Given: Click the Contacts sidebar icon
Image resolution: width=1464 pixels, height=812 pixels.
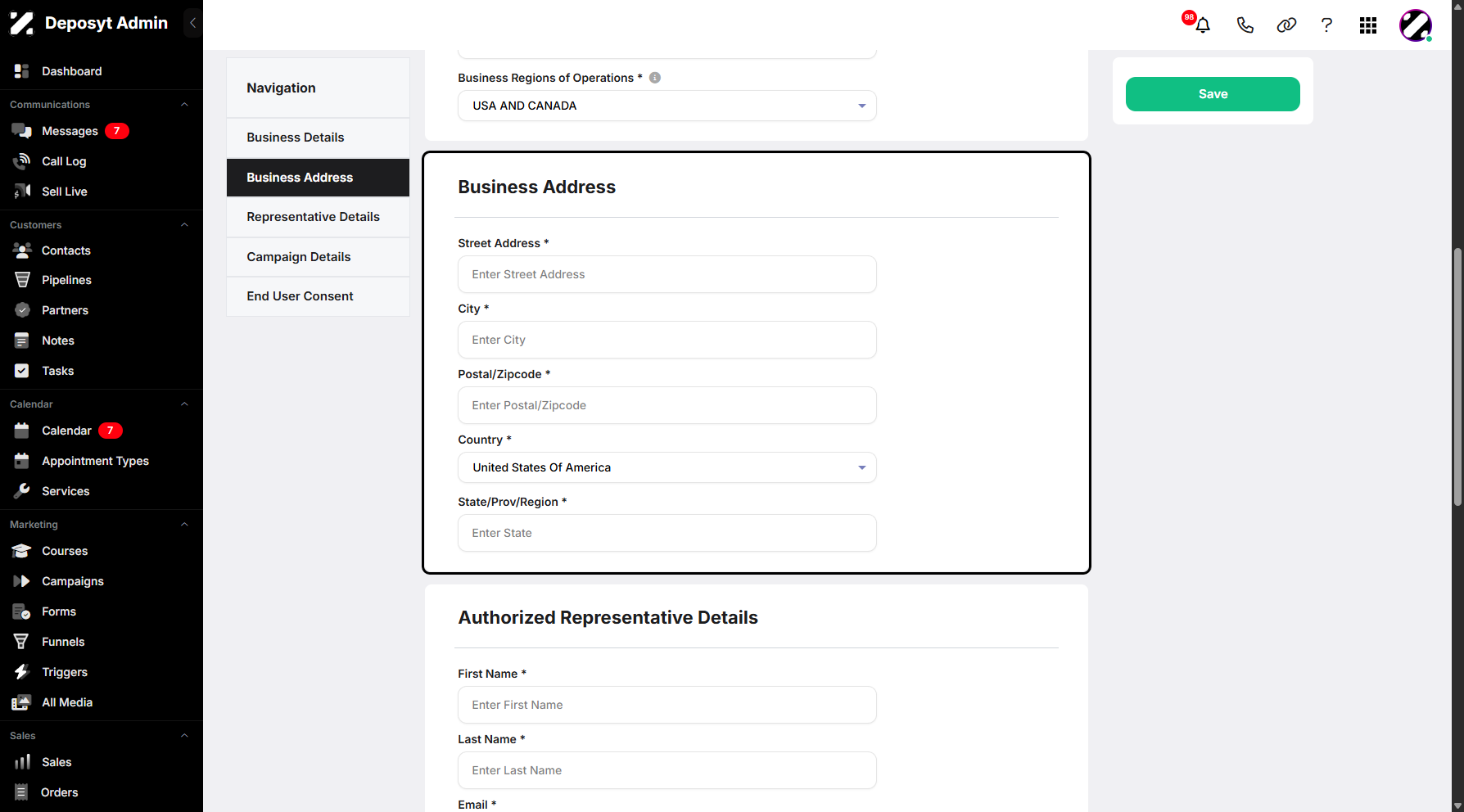Looking at the screenshot, I should (22, 250).
